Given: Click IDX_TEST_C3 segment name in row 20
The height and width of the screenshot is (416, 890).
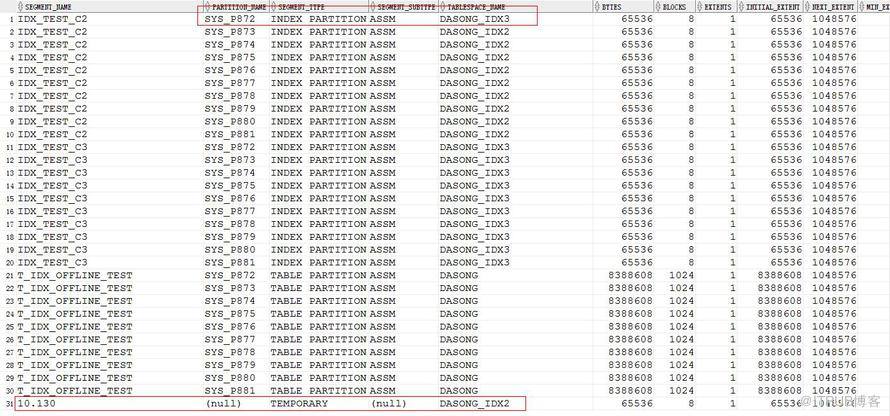Looking at the screenshot, I should tap(52, 263).
